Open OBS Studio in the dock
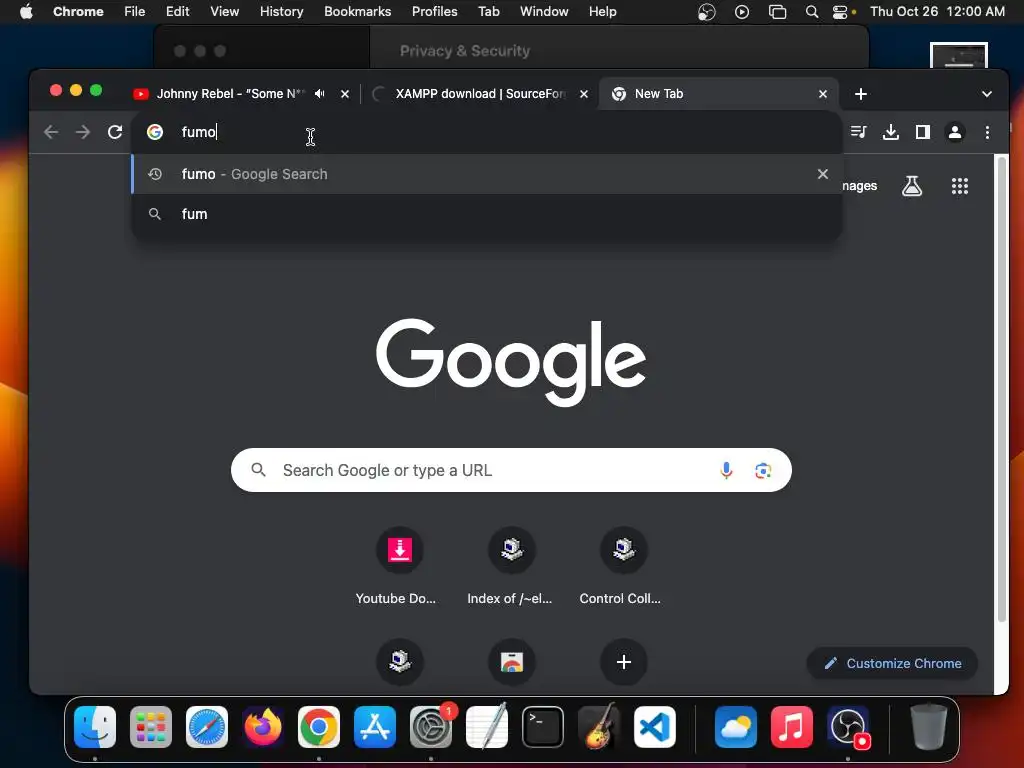 [x=848, y=727]
